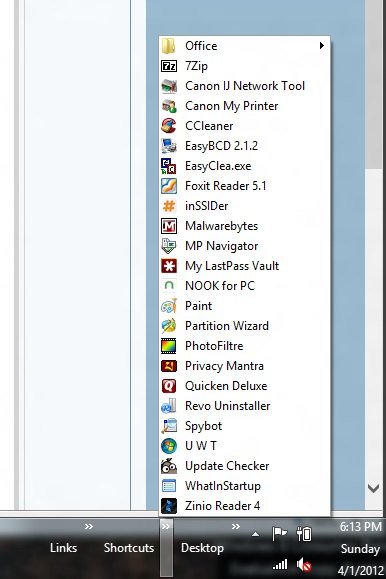Open Paint from the shortcuts list

[244, 306]
